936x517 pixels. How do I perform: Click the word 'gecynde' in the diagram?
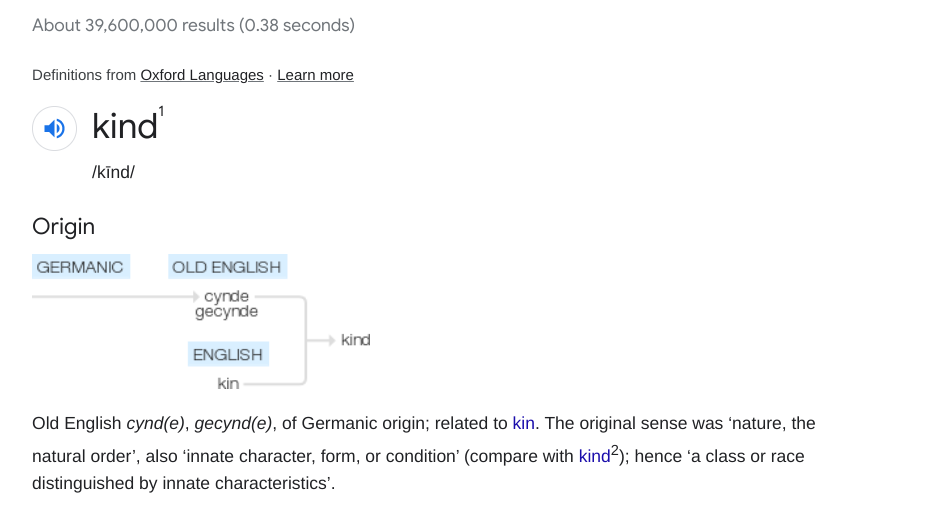226,312
